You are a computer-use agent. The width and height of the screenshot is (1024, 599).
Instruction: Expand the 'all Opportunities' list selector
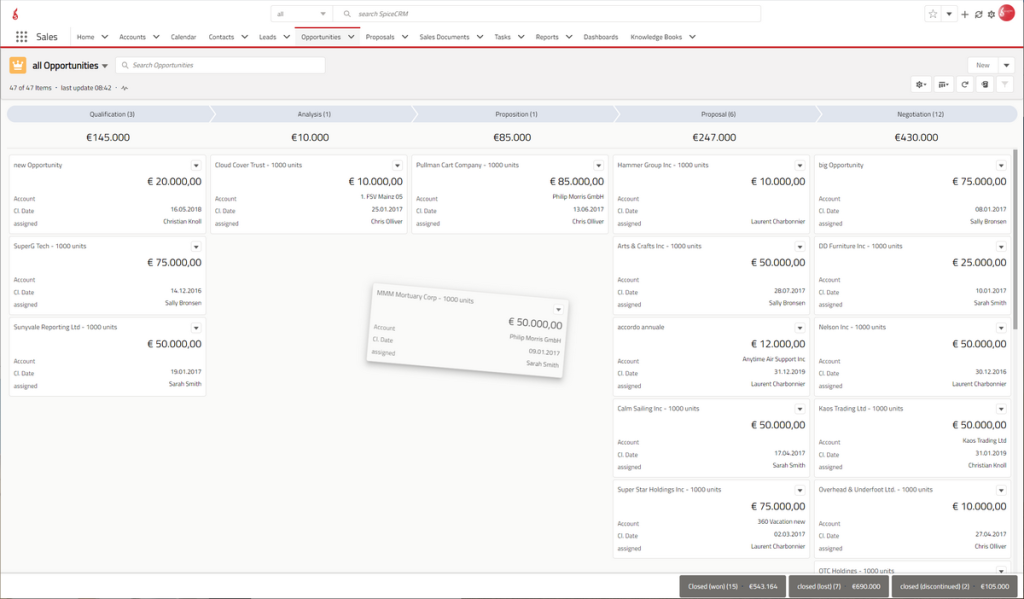(105, 66)
